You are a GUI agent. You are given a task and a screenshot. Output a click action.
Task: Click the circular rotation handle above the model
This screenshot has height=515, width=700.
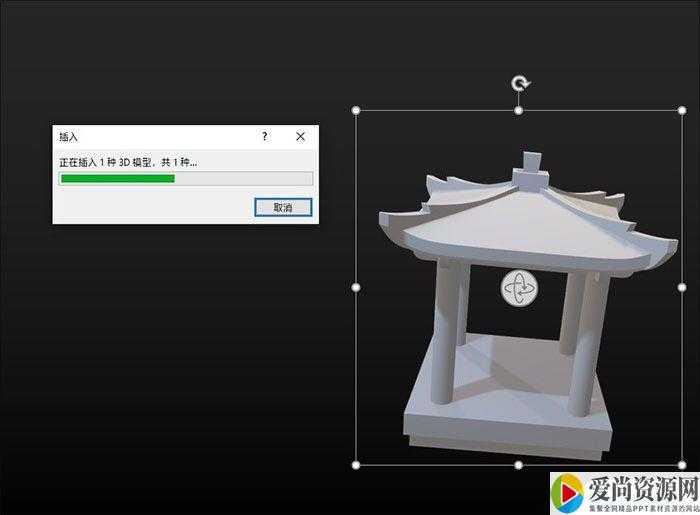[518, 83]
